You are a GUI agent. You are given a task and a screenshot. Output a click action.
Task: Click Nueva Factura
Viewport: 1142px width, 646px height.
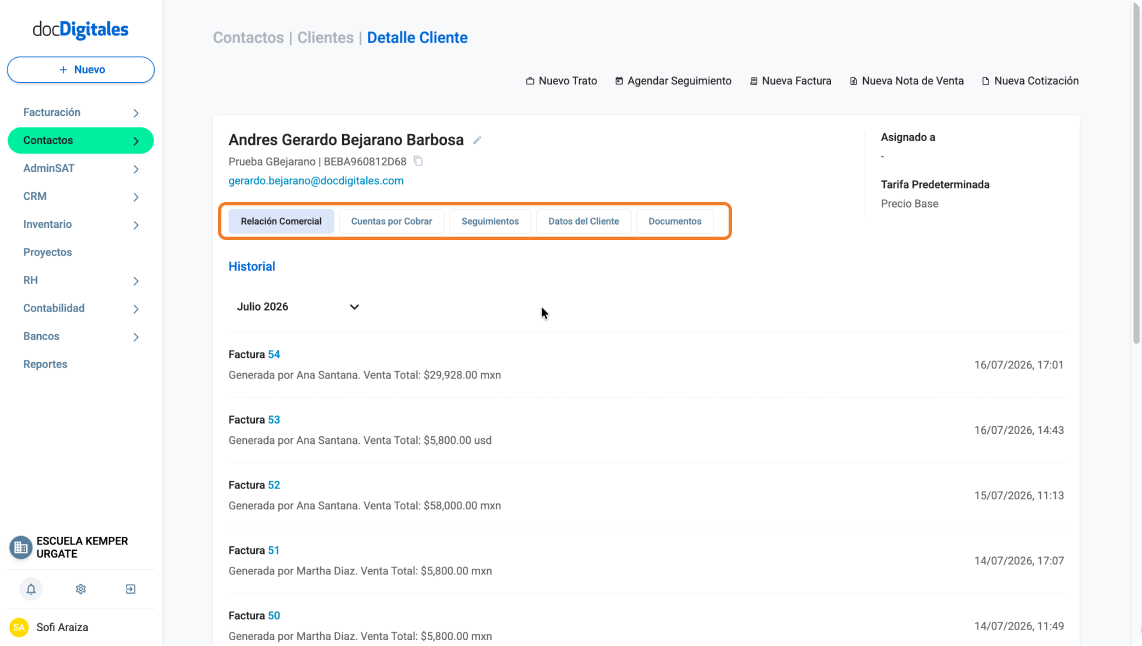point(790,81)
